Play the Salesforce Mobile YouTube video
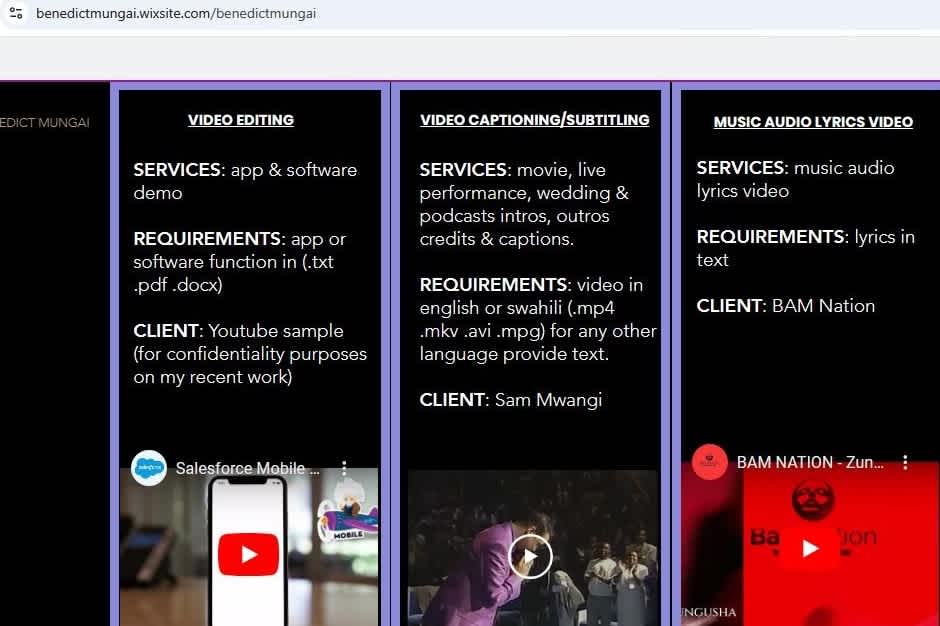The height and width of the screenshot is (626, 940). (248, 555)
